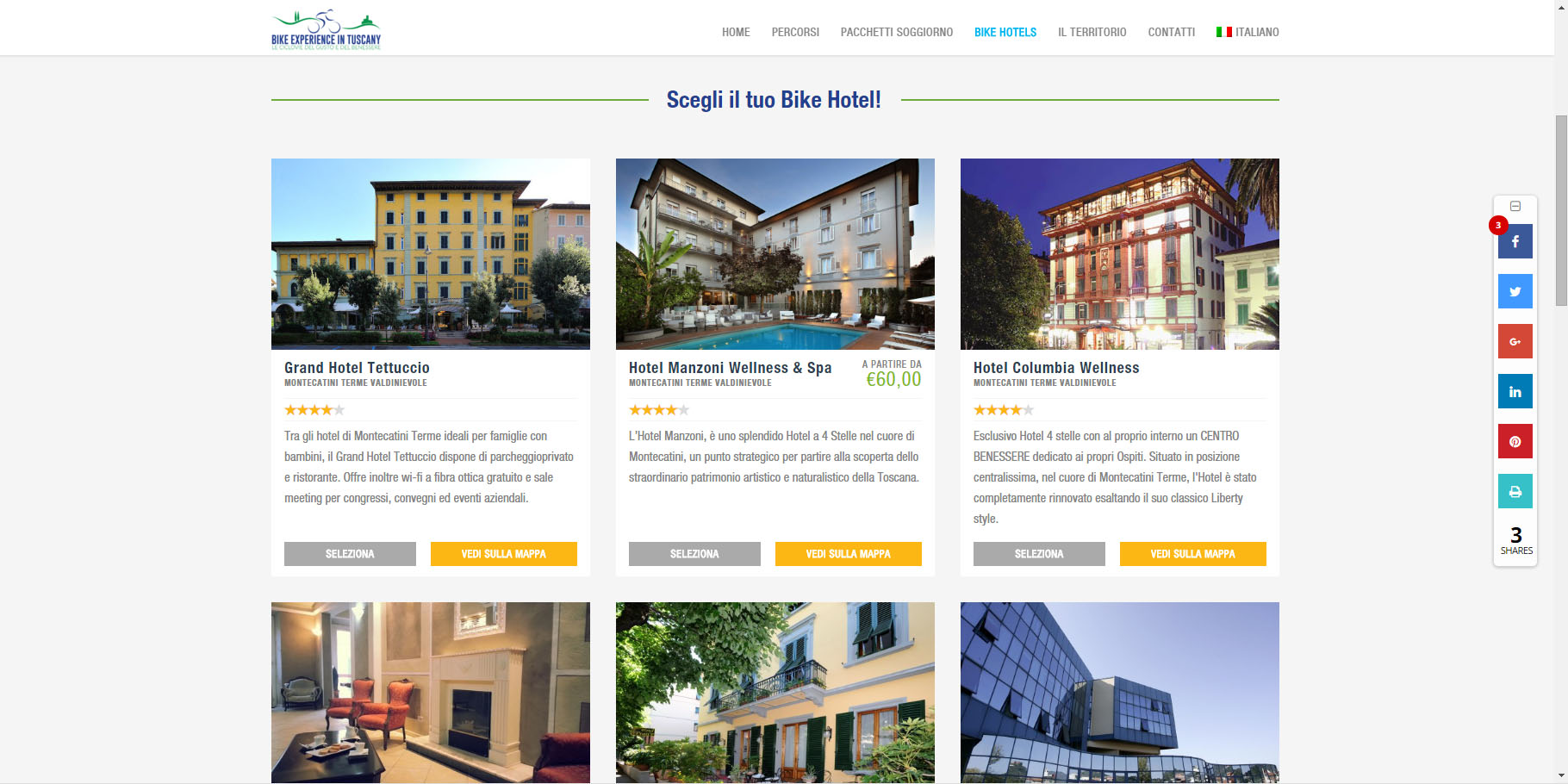
Task: Click the print icon in share bar
Action: pyautogui.click(x=1515, y=491)
